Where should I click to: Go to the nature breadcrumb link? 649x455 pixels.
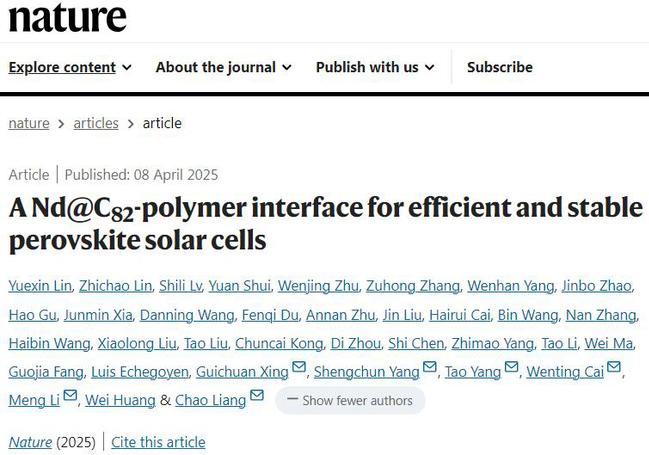pyautogui.click(x=28, y=123)
